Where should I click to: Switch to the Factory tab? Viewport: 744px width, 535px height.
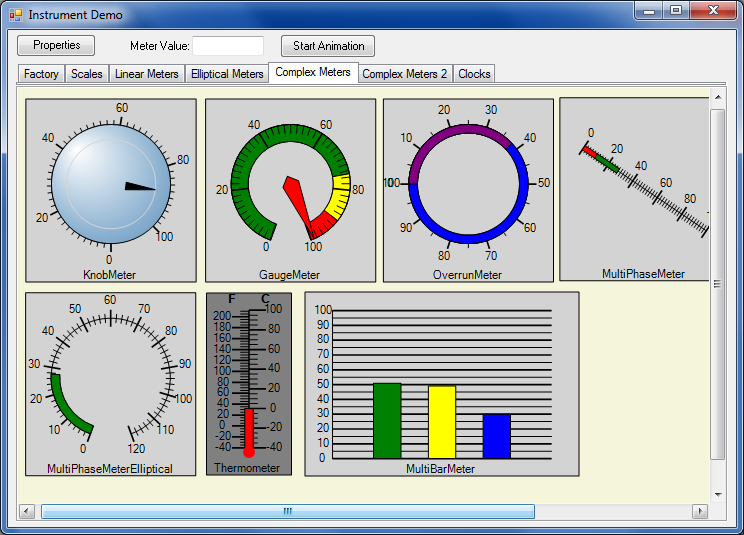pyautogui.click(x=41, y=74)
